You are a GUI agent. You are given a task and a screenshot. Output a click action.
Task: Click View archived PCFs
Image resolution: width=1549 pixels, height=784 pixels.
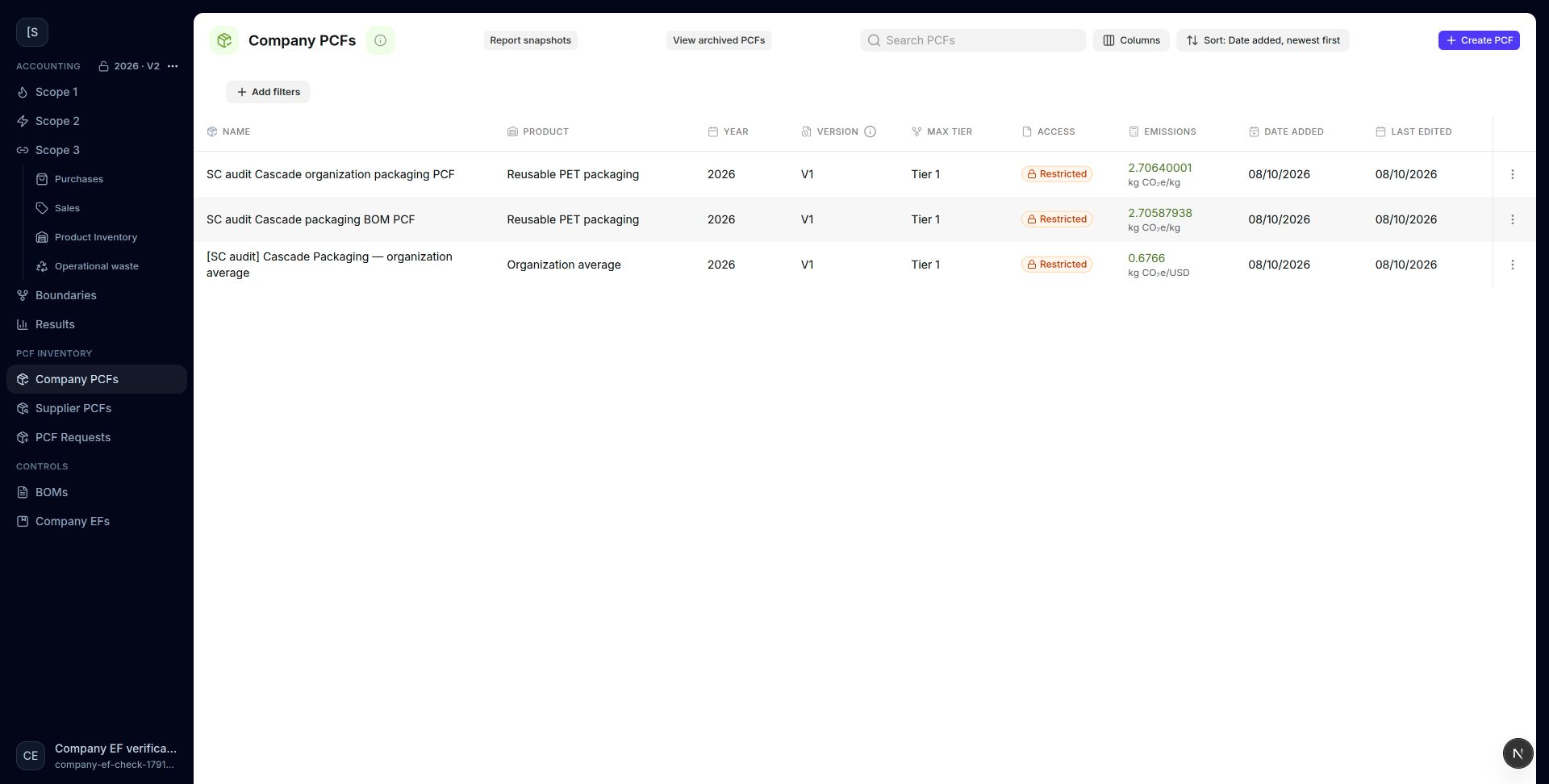click(x=719, y=40)
